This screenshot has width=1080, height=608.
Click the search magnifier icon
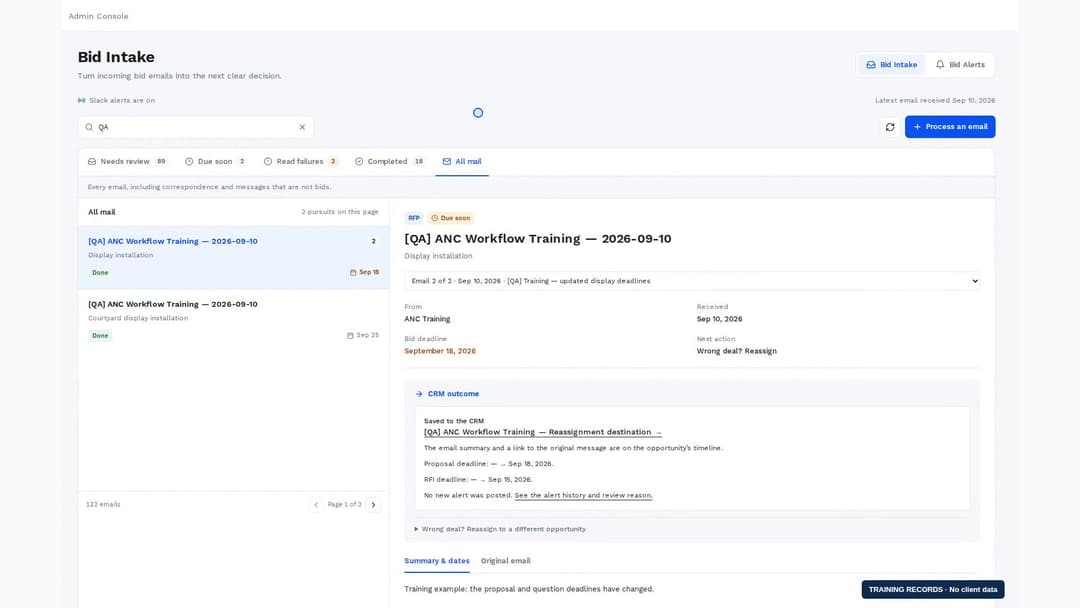[89, 127]
